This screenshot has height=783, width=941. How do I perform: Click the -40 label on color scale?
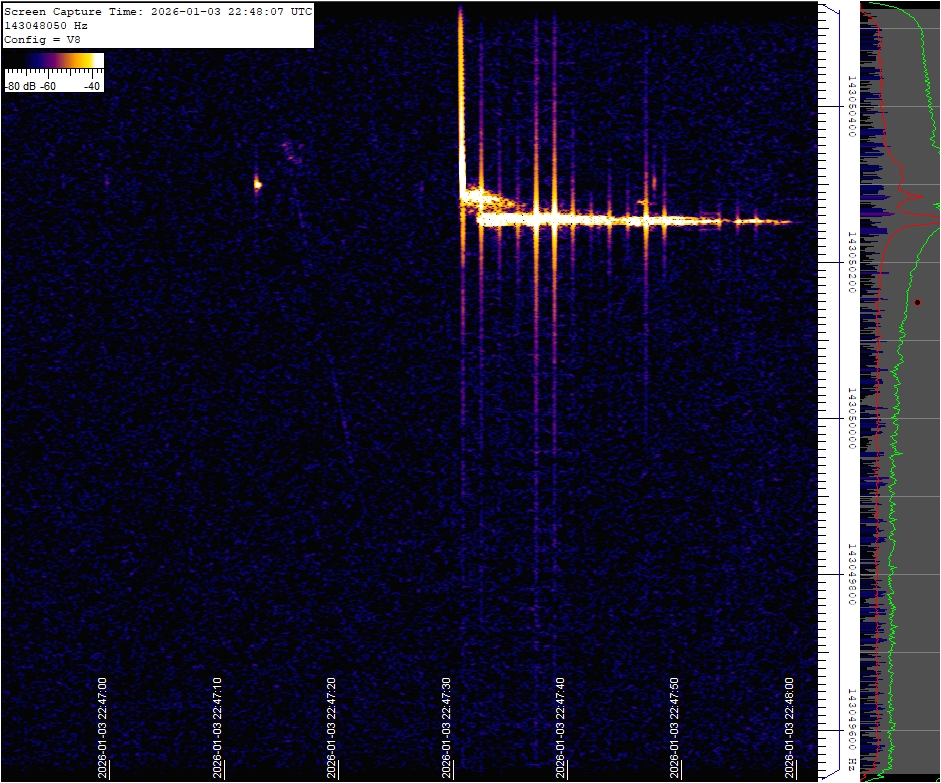tap(92, 86)
